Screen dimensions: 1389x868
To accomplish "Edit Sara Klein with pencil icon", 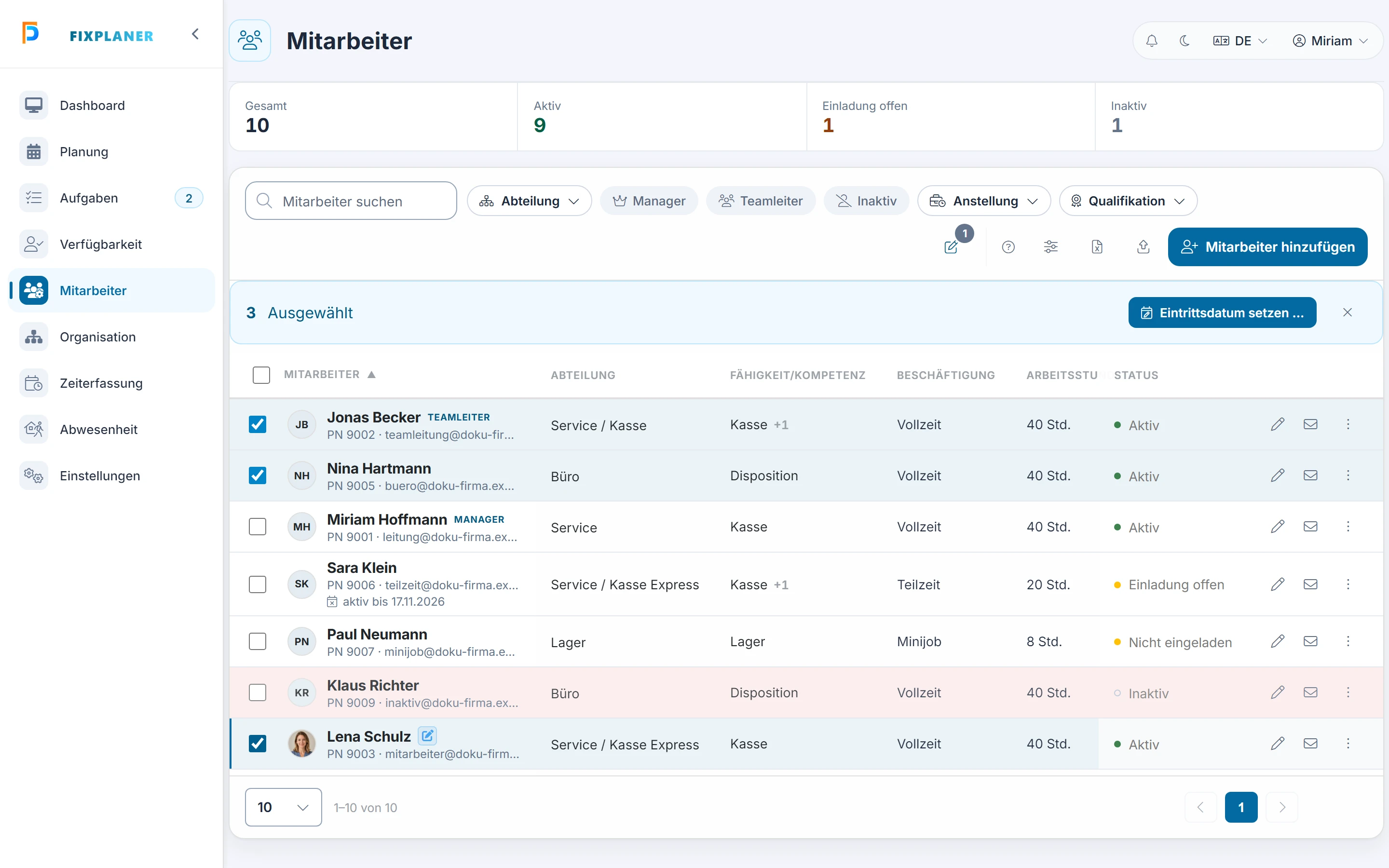I will point(1278,584).
